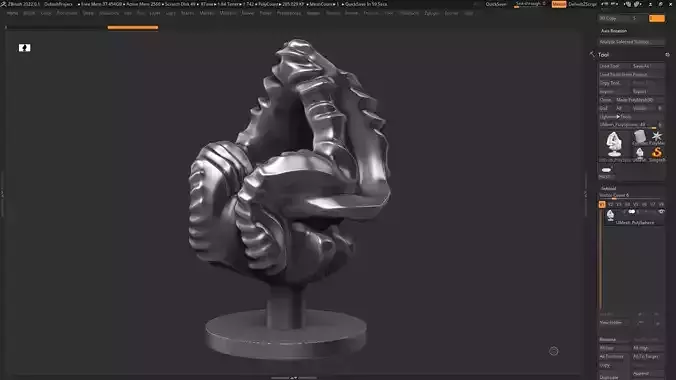The height and width of the screenshot is (380, 676).
Task: Expand the Axis Rotation section
Action: point(614,31)
